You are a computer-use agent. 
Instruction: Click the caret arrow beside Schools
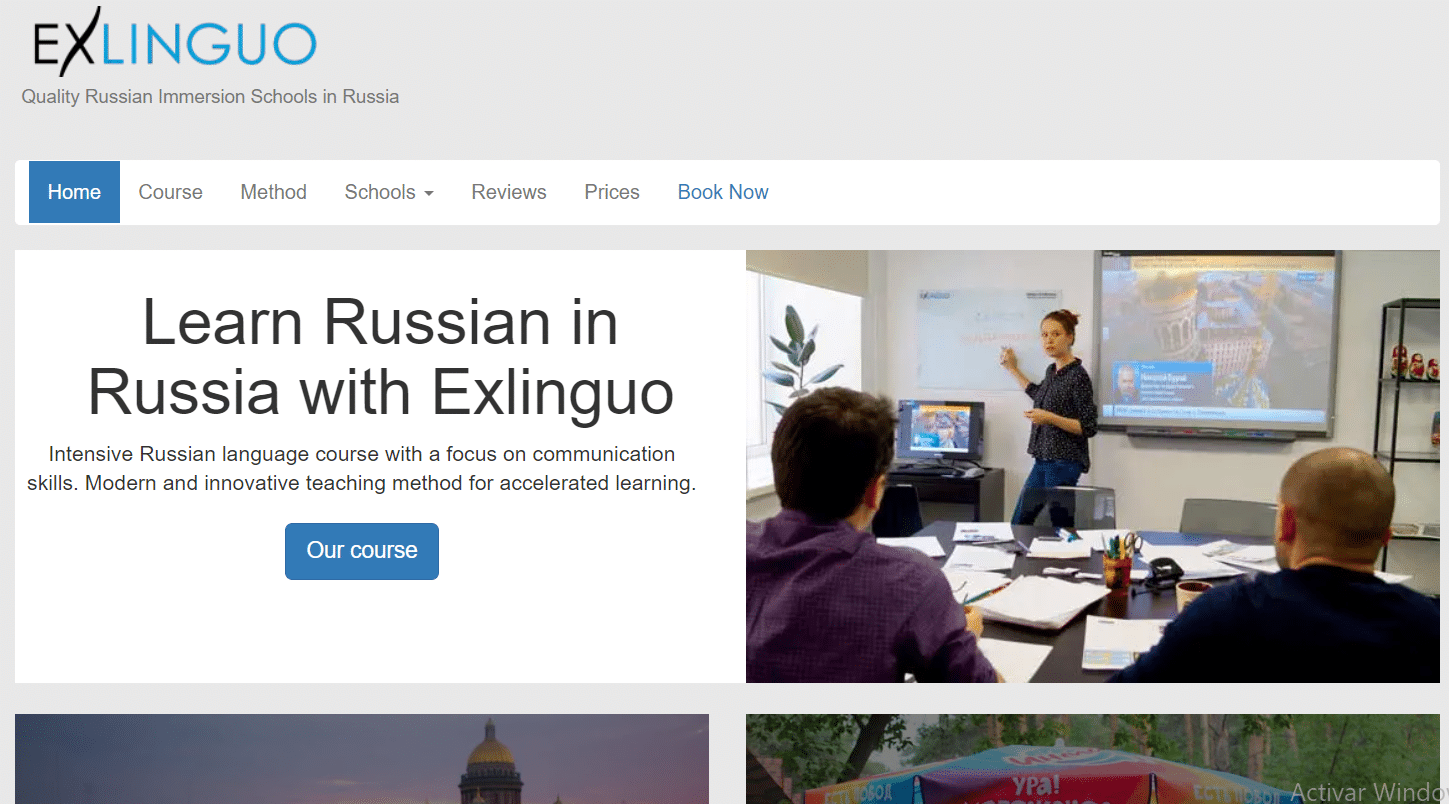(429, 193)
